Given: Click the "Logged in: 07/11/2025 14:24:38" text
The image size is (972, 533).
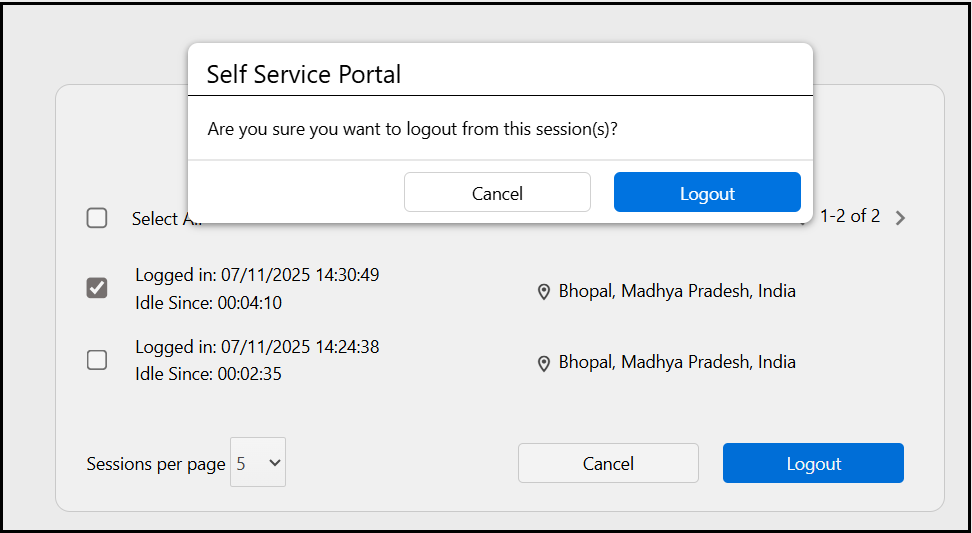Looking at the screenshot, I should 257,347.
